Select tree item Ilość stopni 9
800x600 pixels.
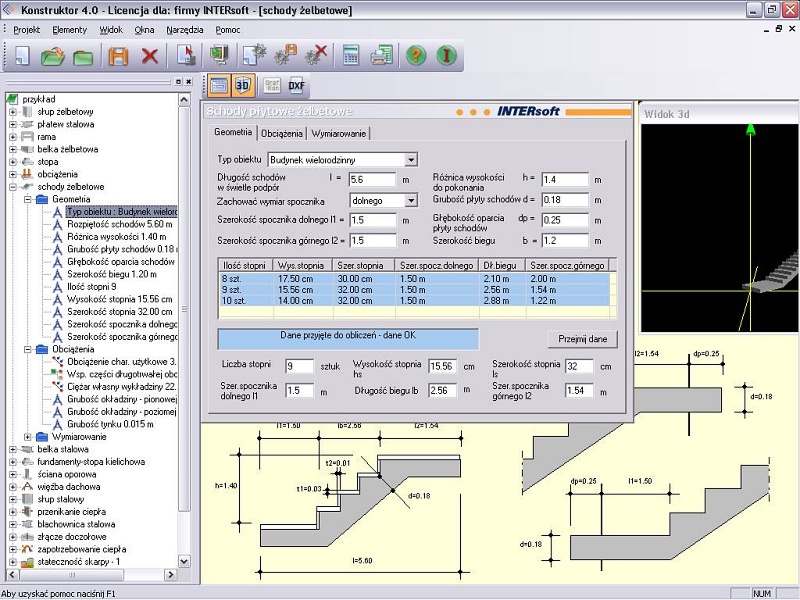(92, 287)
